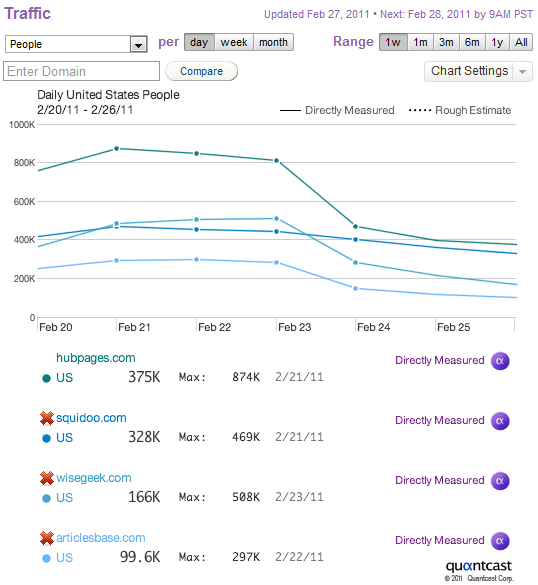Open the hubpages.com link
Viewport: 538px width, 585px height.
coord(96,358)
